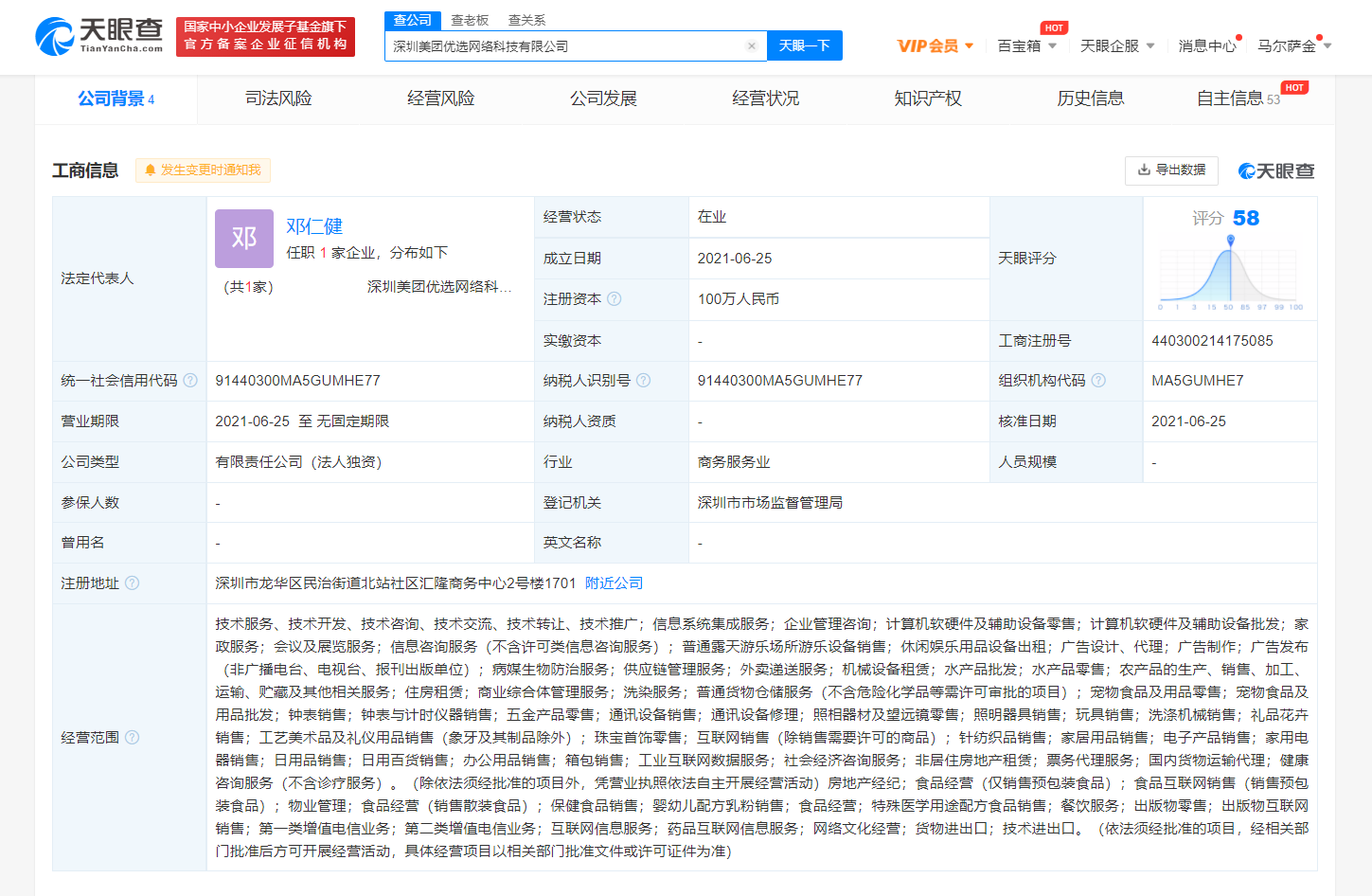Open the 附近公司 link

point(614,583)
